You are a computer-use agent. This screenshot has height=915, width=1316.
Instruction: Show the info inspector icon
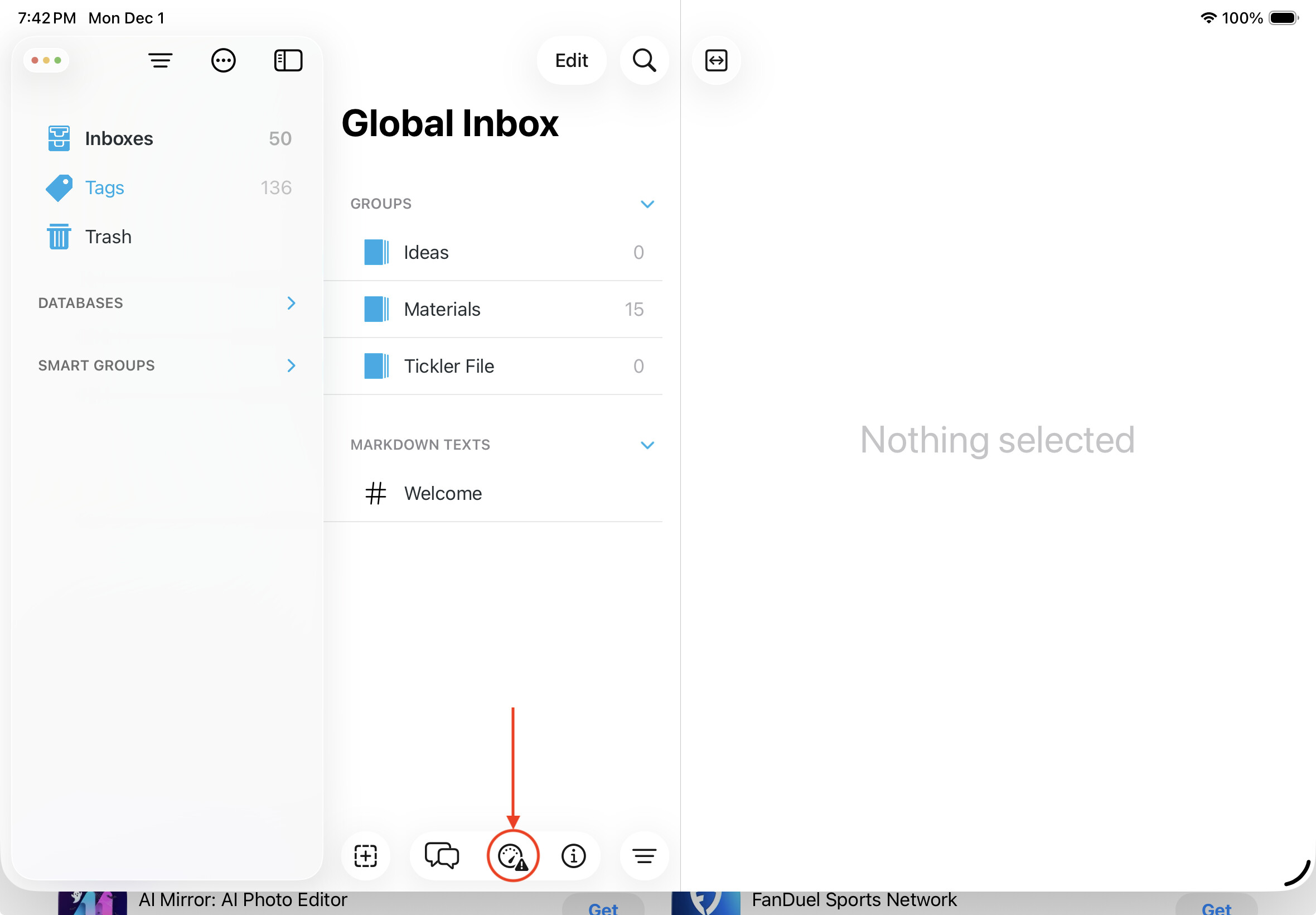pyautogui.click(x=573, y=856)
